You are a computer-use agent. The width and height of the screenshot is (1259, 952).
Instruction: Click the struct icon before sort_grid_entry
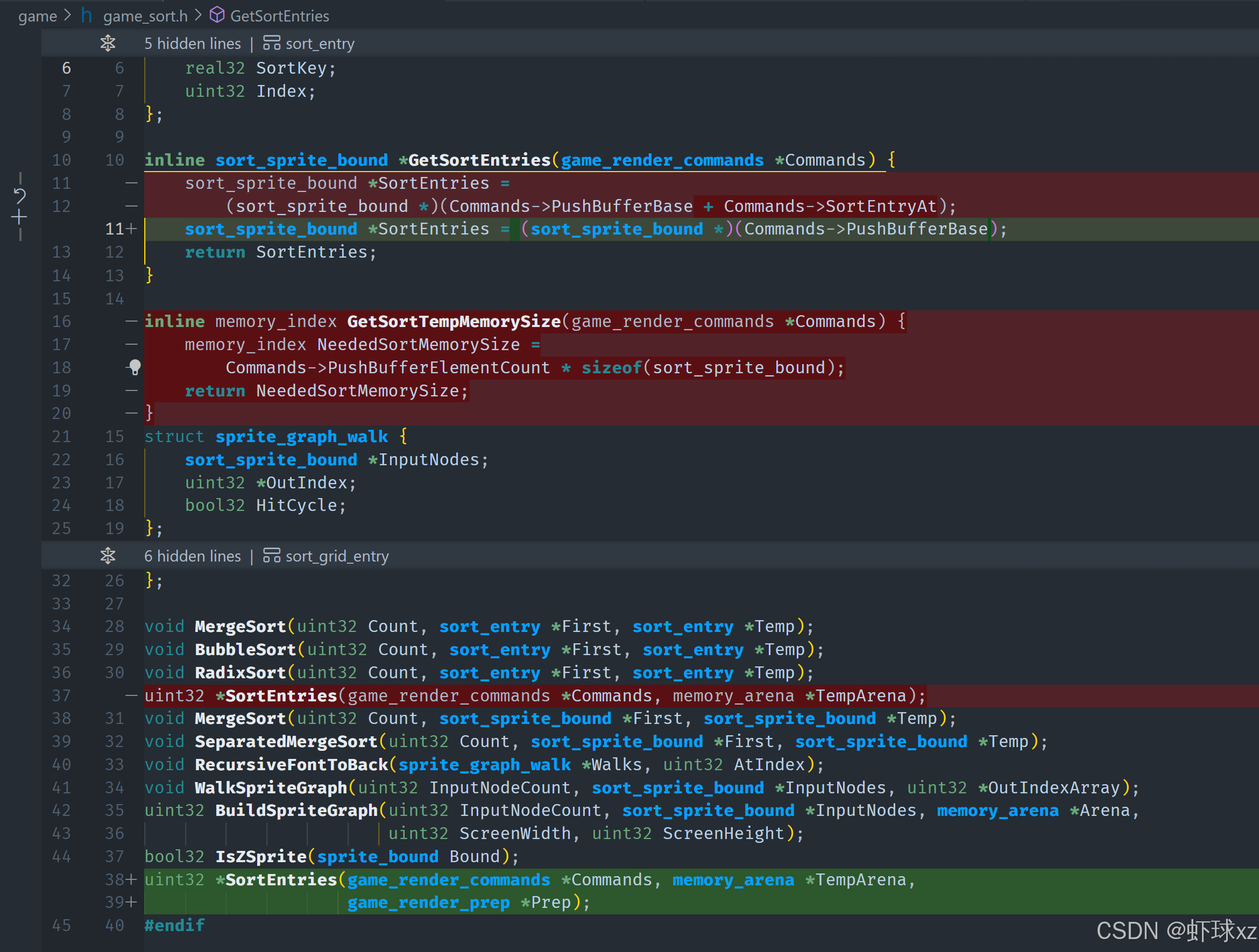(272, 556)
